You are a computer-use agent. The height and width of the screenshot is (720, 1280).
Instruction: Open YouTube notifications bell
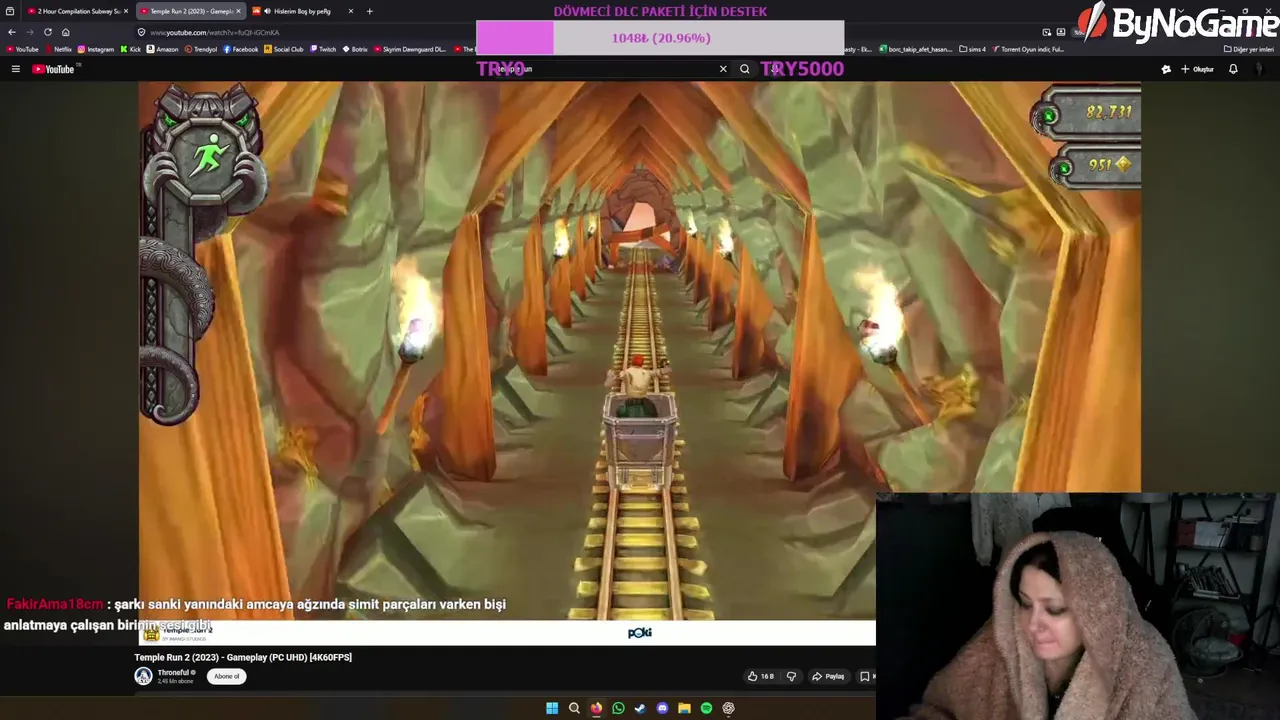(1233, 69)
